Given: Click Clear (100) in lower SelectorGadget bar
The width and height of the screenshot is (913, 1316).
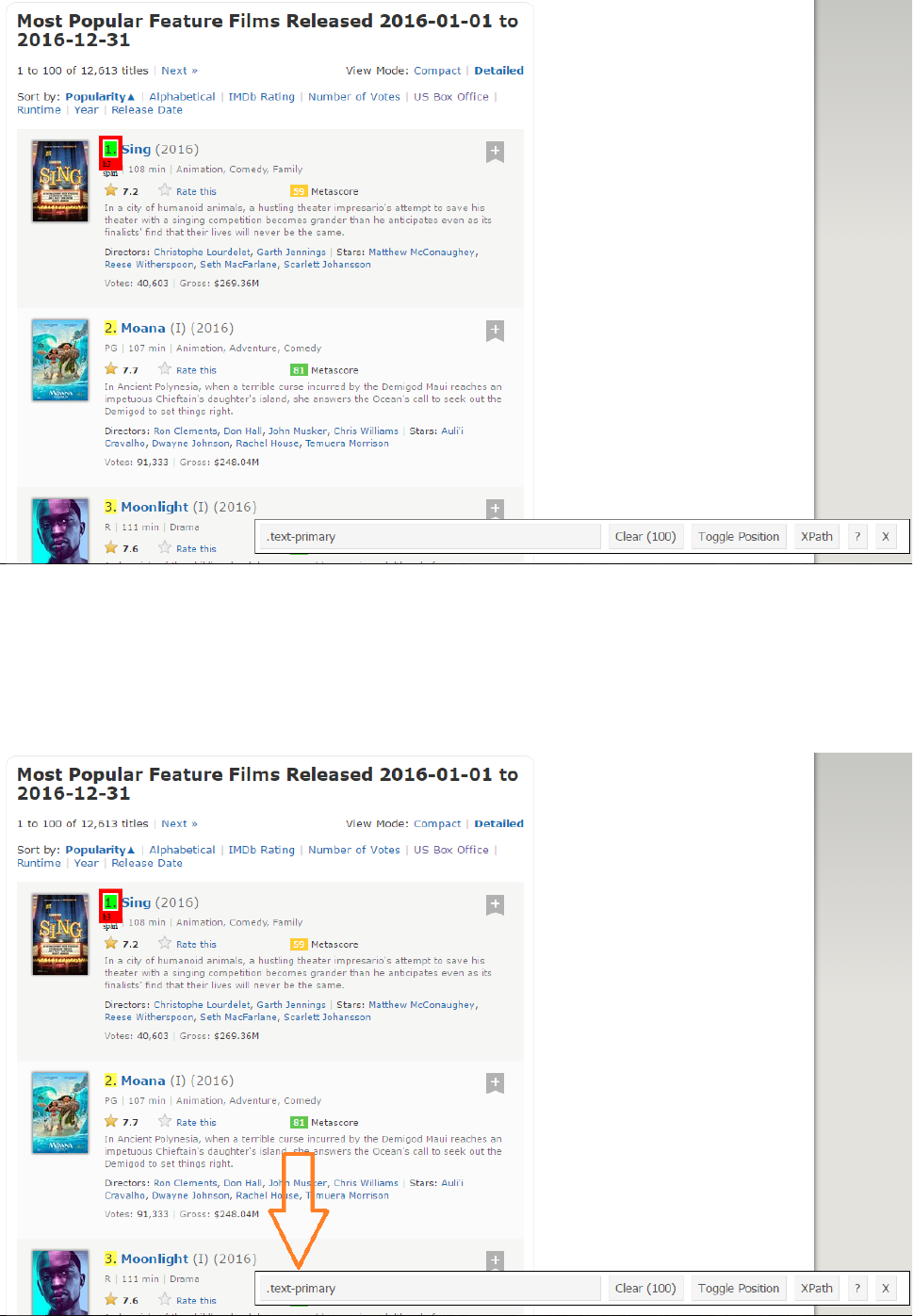Looking at the screenshot, I should [645, 1288].
